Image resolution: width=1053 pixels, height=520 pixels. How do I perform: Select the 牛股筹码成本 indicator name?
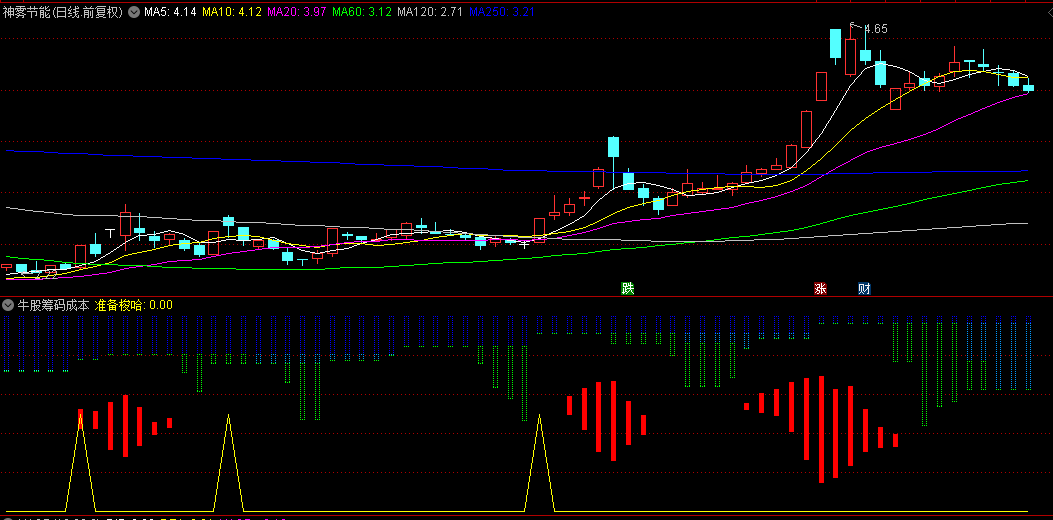coord(53,304)
